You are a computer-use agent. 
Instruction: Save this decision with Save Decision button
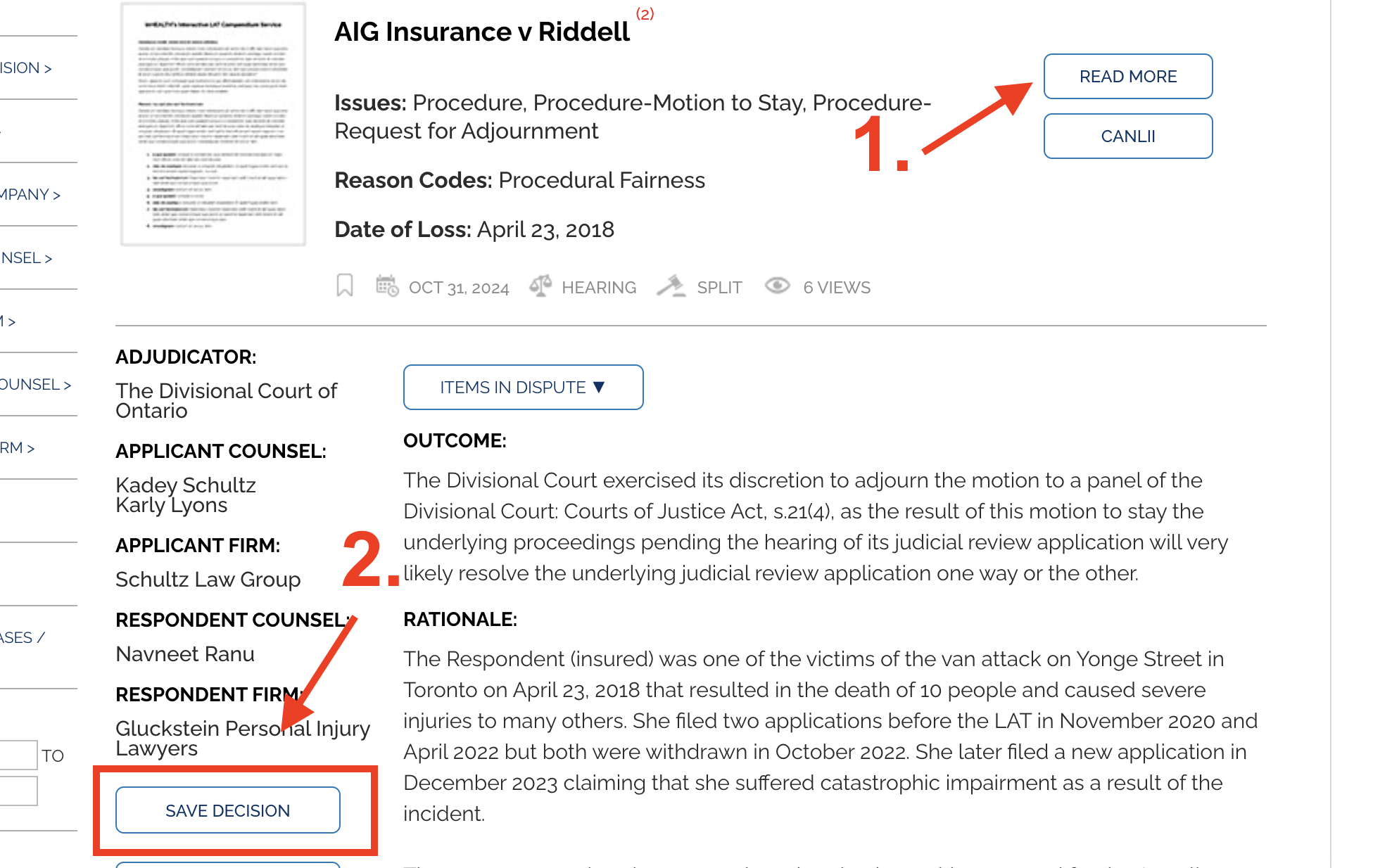tap(228, 810)
